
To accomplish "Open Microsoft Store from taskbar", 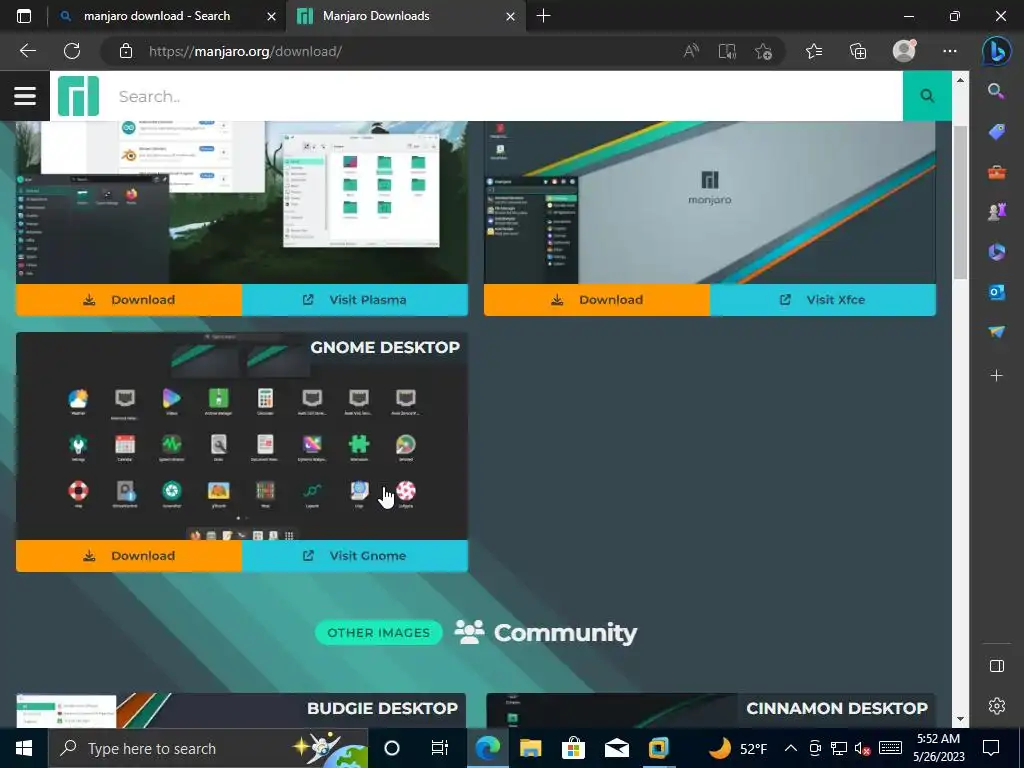I will [573, 748].
